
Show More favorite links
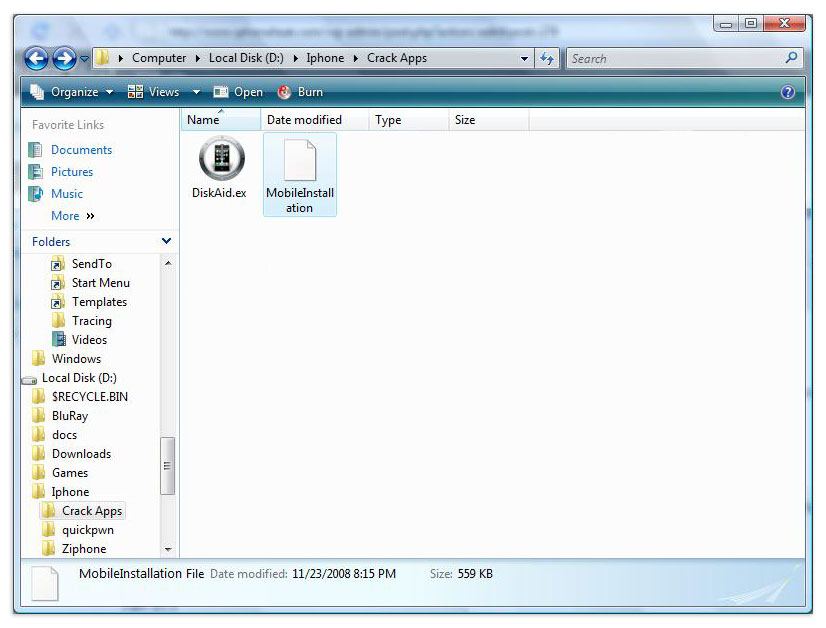click(73, 216)
